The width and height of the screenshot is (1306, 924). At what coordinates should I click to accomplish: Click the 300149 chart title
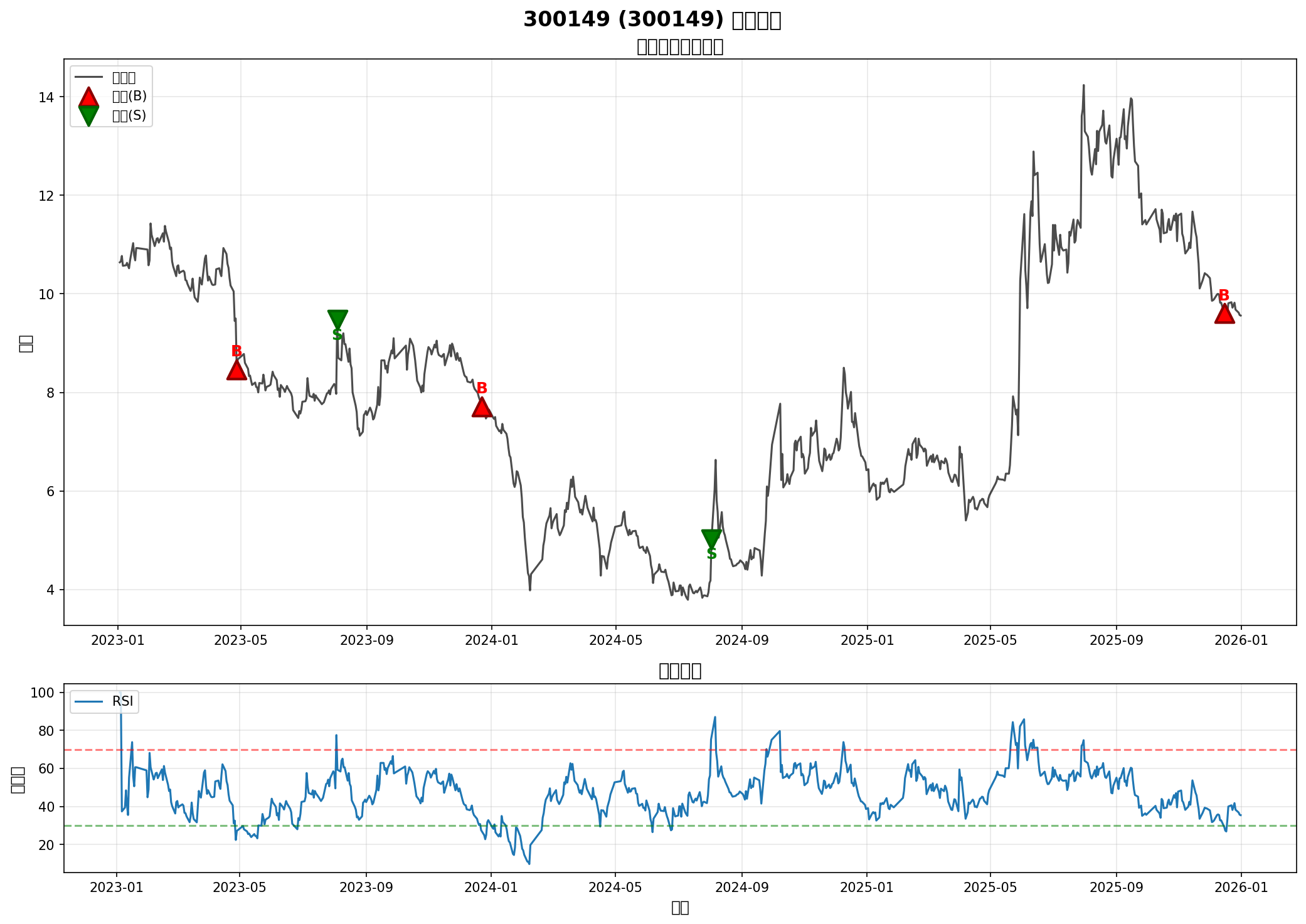coord(652,20)
